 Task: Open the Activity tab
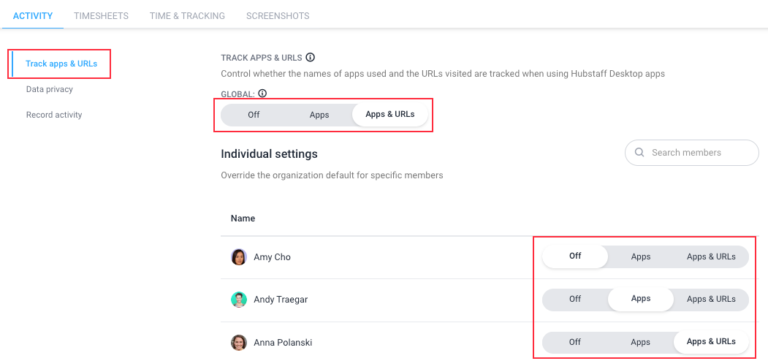pos(33,16)
